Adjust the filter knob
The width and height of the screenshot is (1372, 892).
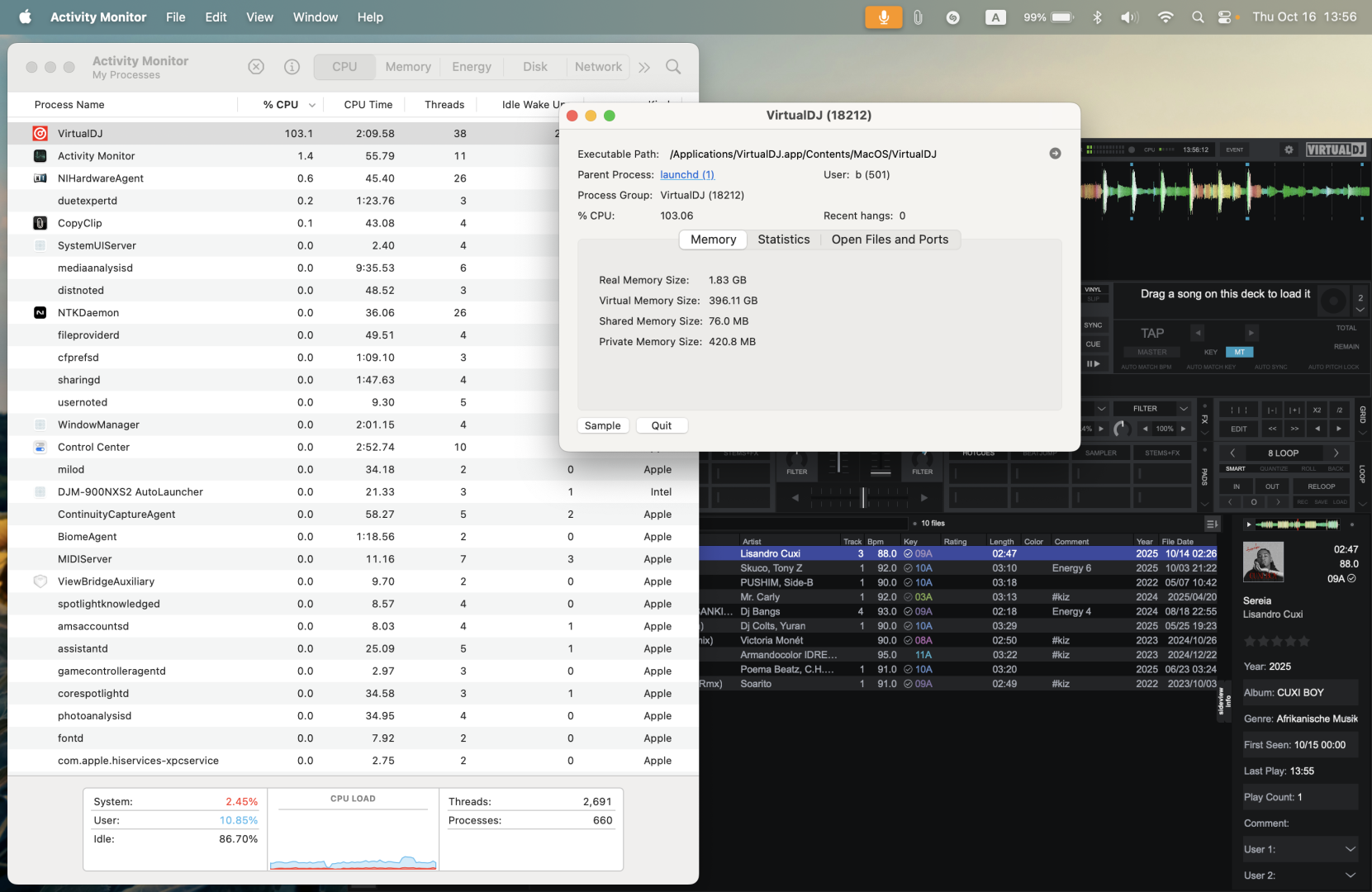click(x=1121, y=429)
